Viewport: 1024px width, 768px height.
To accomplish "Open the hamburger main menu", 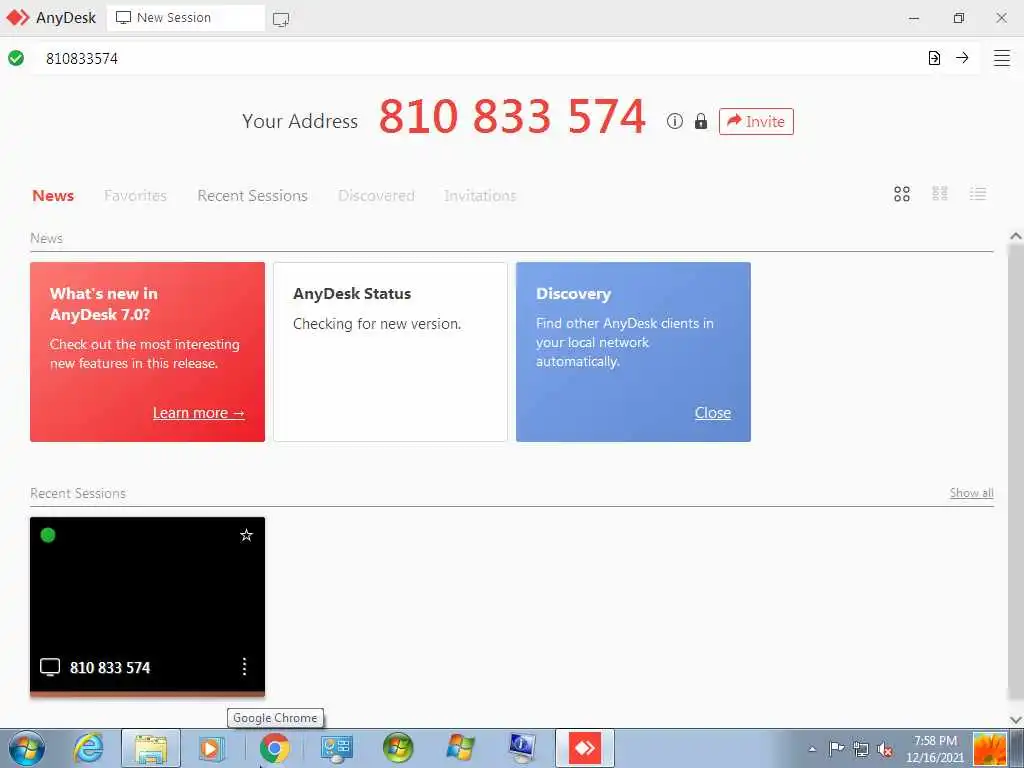I will (1002, 58).
